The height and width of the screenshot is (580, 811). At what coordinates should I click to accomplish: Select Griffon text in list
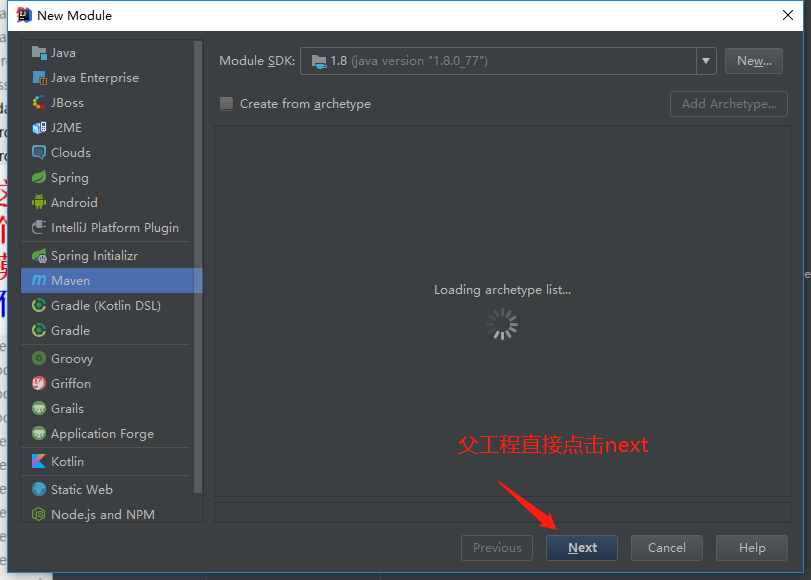(71, 383)
